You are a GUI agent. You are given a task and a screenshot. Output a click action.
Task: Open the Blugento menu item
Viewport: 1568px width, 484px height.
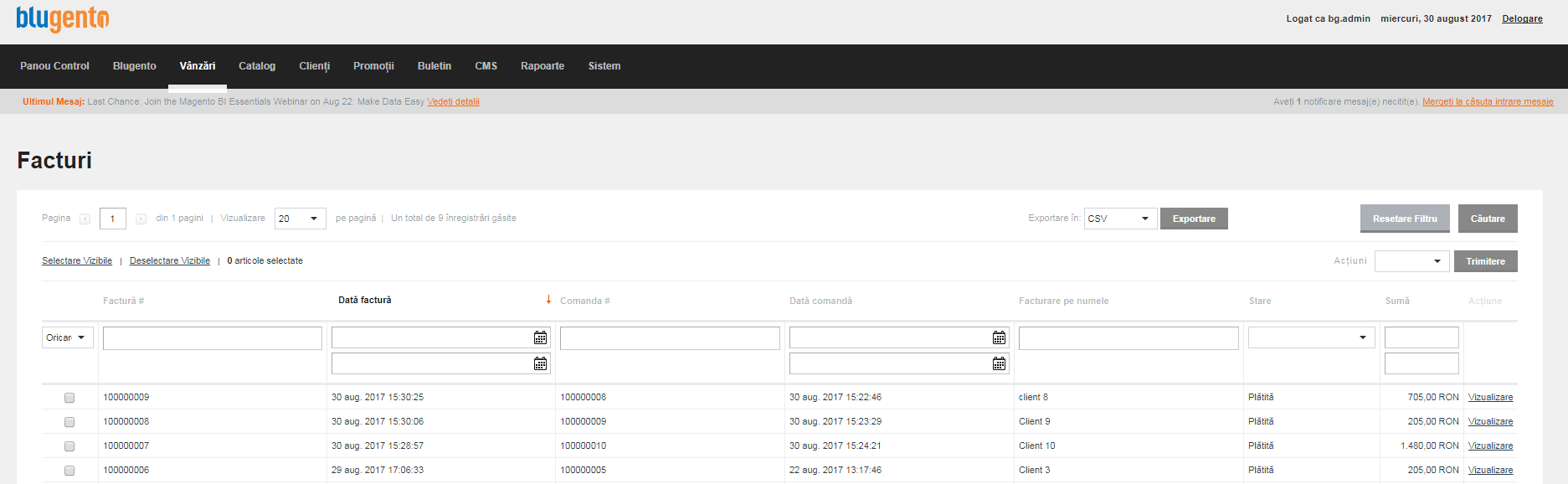[x=135, y=66]
